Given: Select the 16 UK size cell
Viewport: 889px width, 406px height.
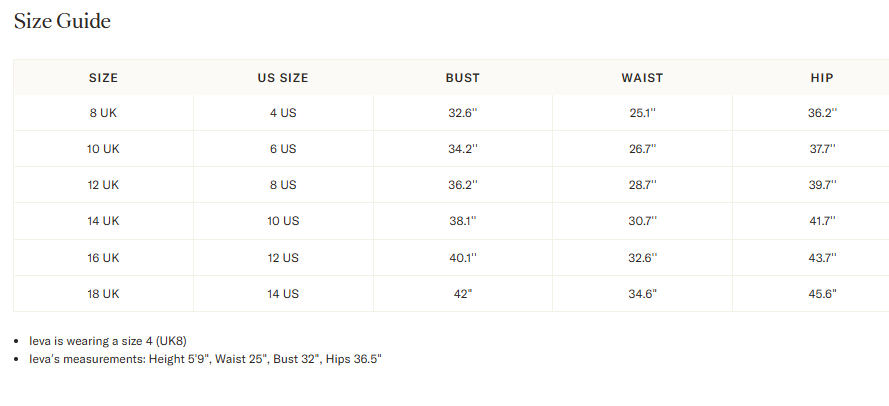Looking at the screenshot, I should [103, 257].
